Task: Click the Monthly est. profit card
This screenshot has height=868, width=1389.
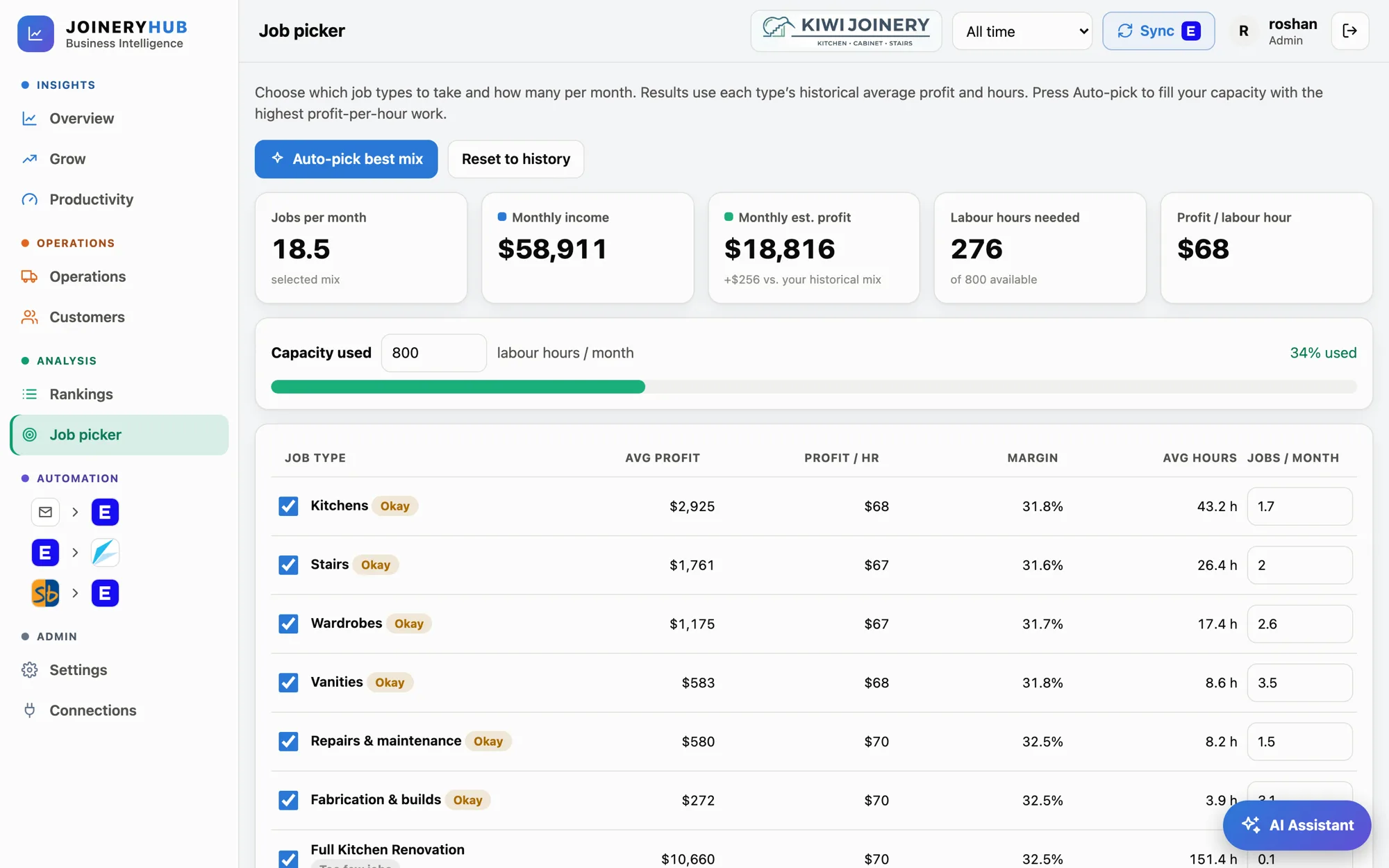Action: coord(813,248)
